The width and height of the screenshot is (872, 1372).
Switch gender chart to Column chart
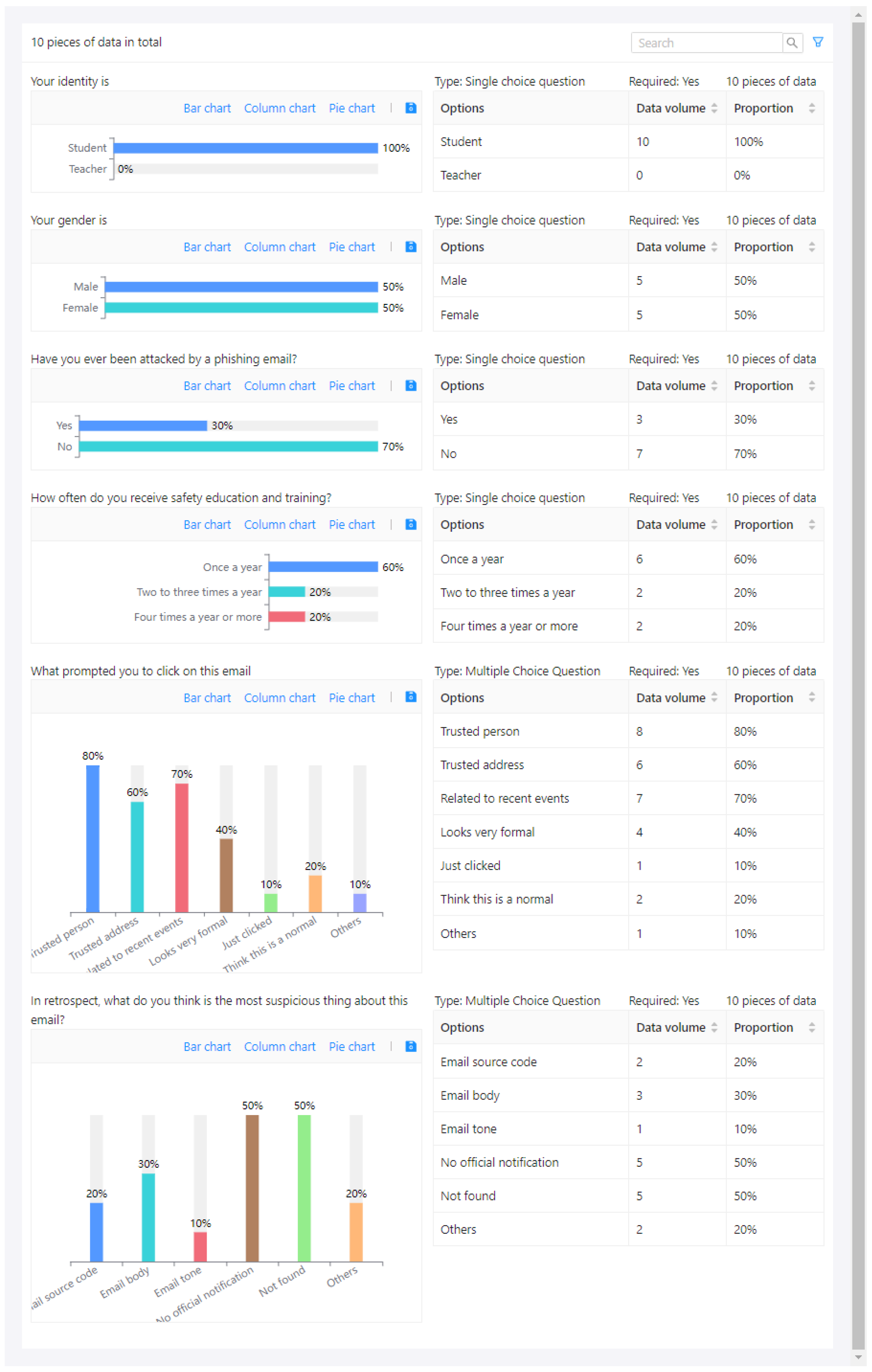(279, 247)
